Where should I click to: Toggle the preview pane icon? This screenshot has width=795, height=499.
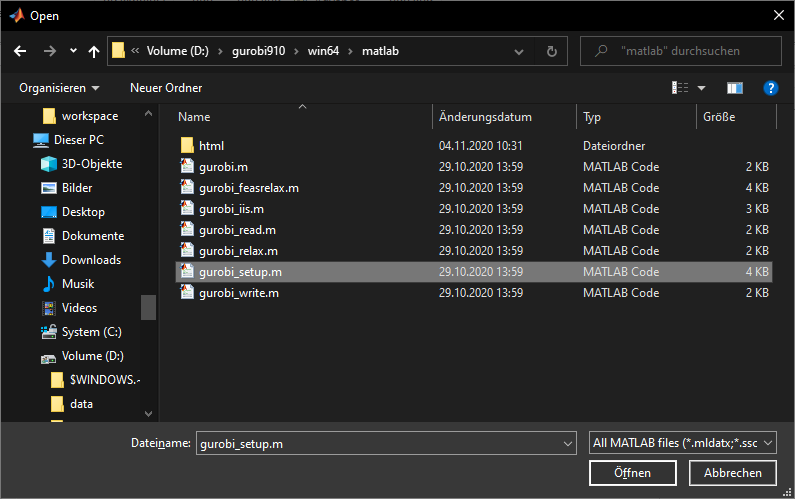pyautogui.click(x=735, y=88)
